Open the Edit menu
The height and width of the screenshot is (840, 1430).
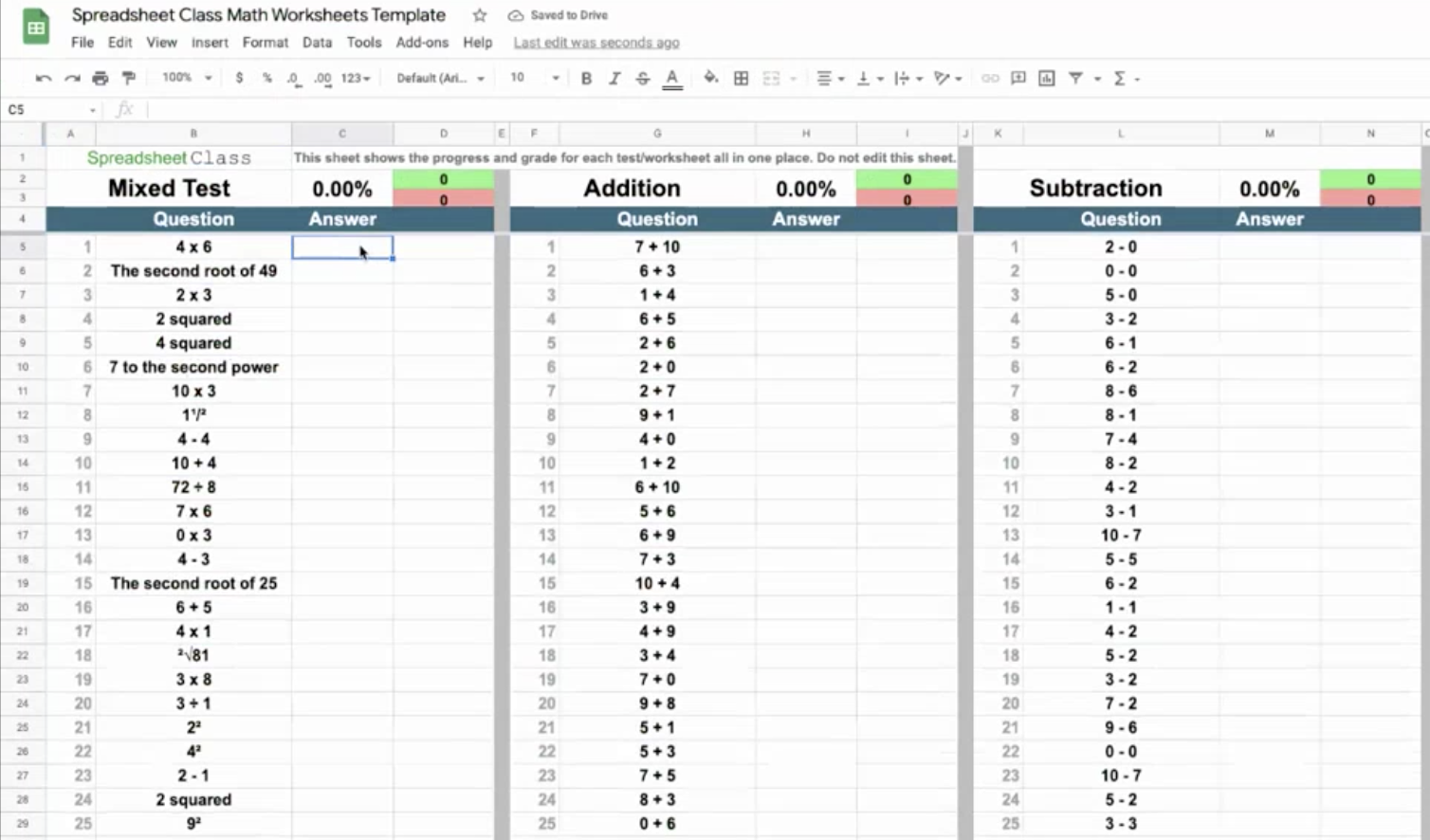120,43
